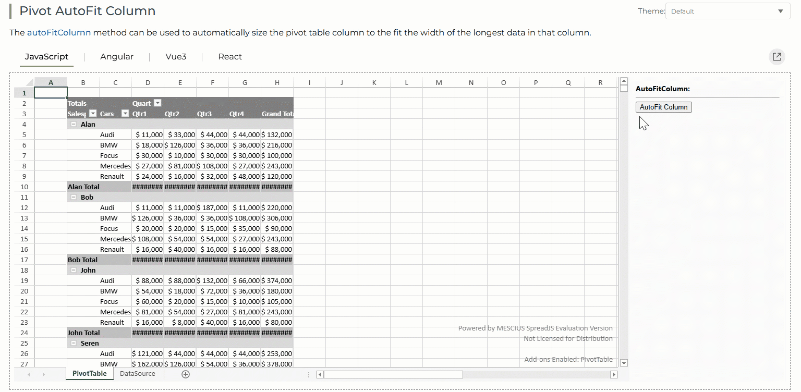Click the $ 187,000 cell in row 12
The image size is (801, 392).
tap(213, 207)
